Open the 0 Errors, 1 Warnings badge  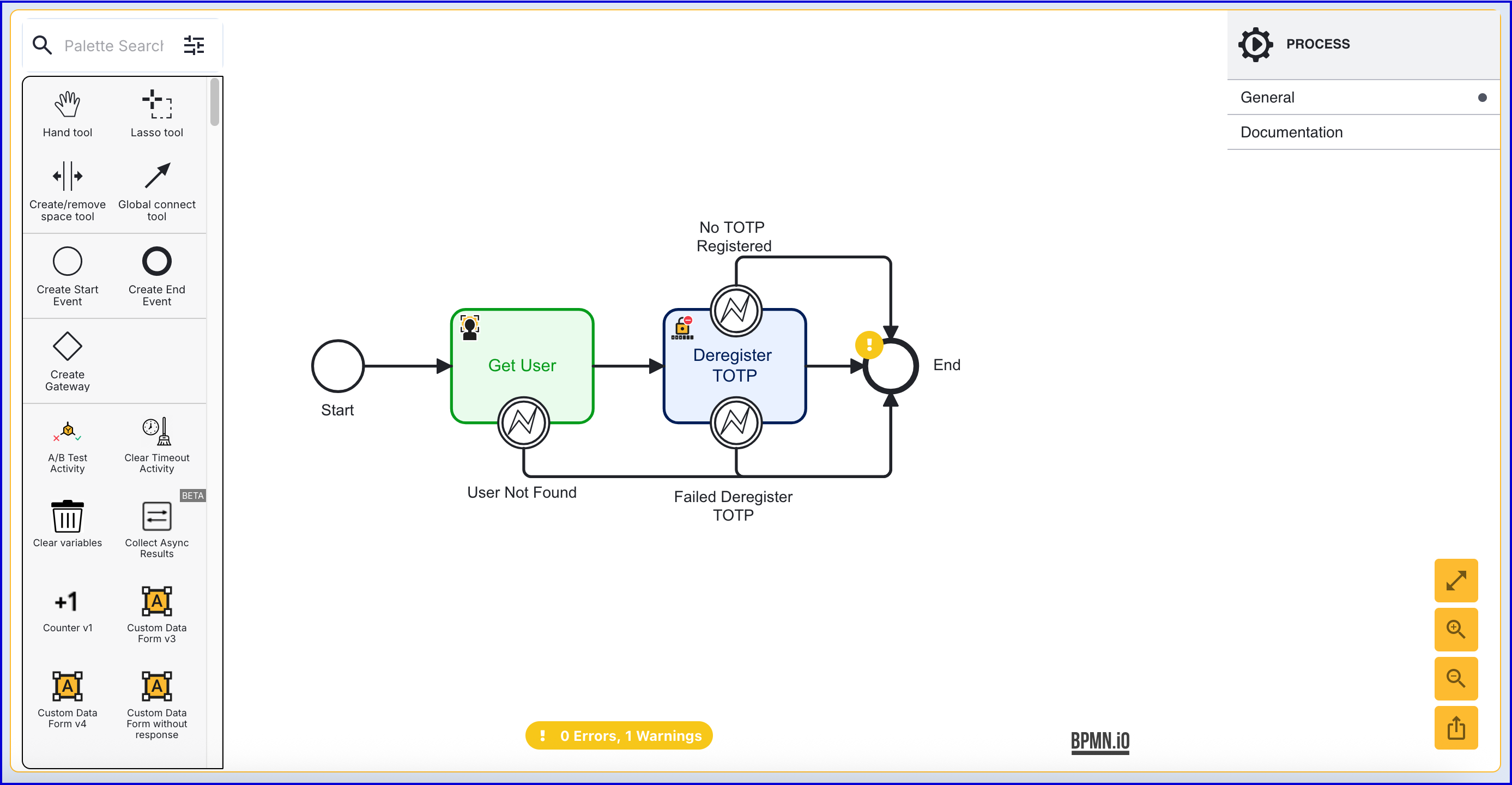619,735
